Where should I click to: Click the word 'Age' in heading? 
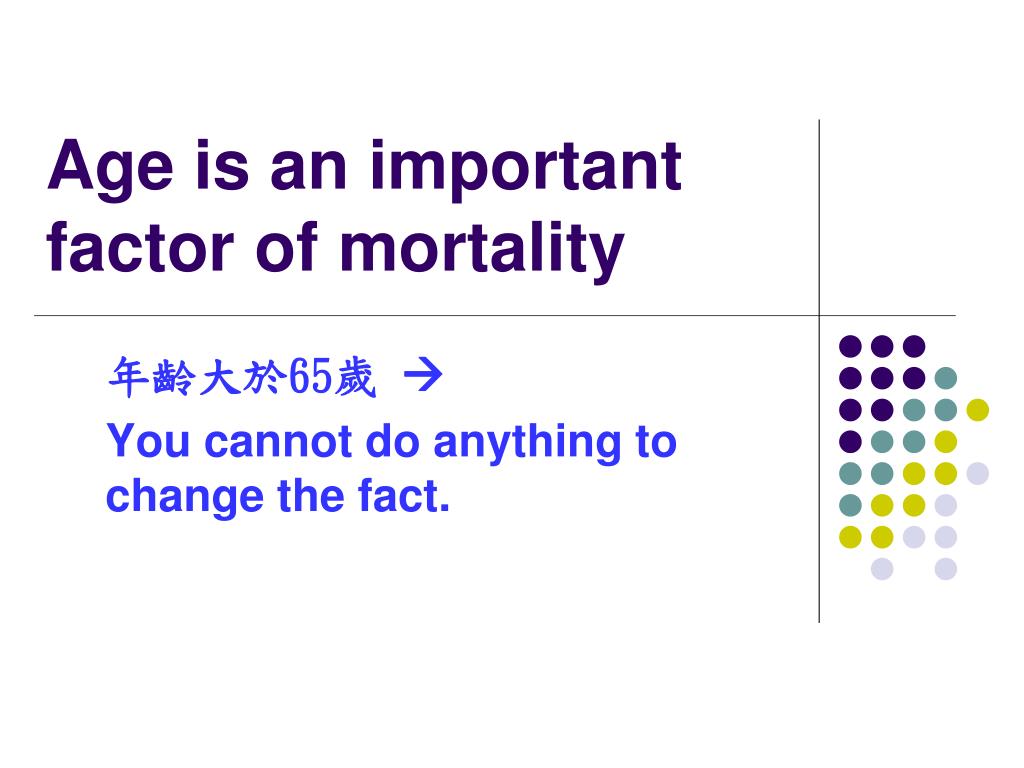(x=110, y=168)
